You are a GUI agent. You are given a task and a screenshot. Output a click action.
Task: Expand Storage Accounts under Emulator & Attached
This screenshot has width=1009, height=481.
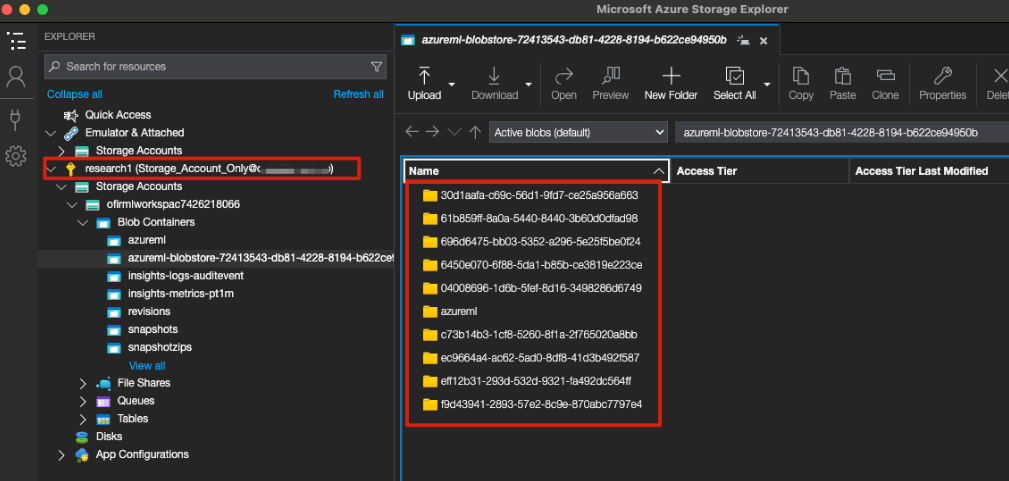tap(62, 151)
